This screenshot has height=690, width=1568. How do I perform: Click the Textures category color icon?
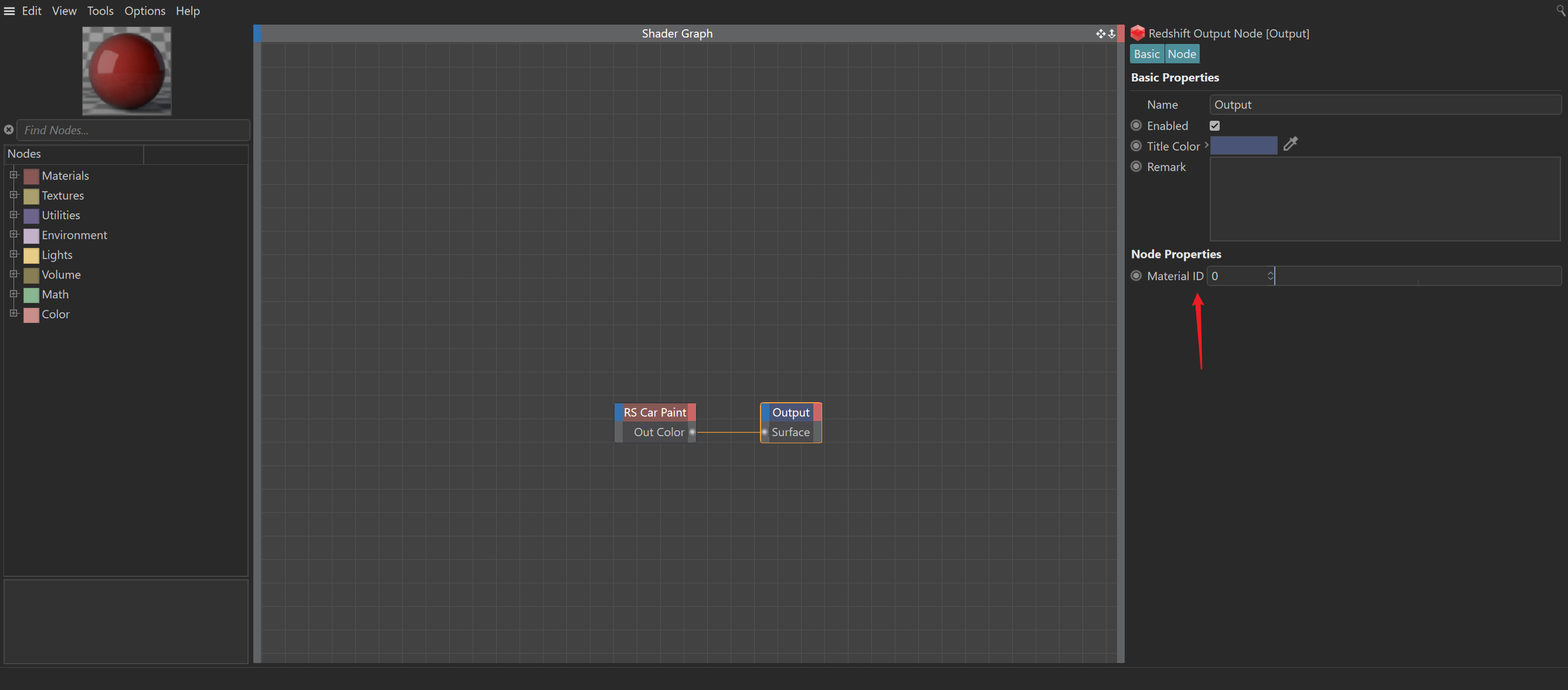coord(31,196)
